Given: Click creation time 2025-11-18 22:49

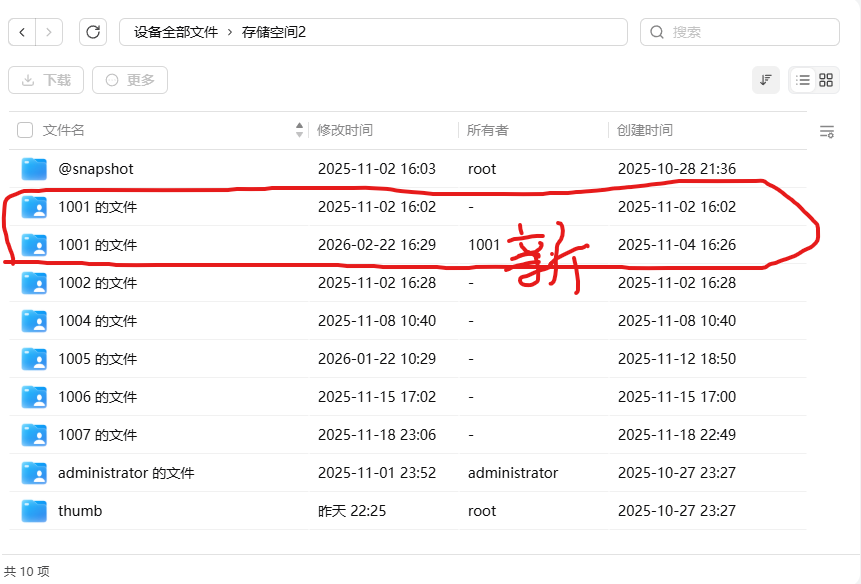Looking at the screenshot, I should [x=677, y=435].
